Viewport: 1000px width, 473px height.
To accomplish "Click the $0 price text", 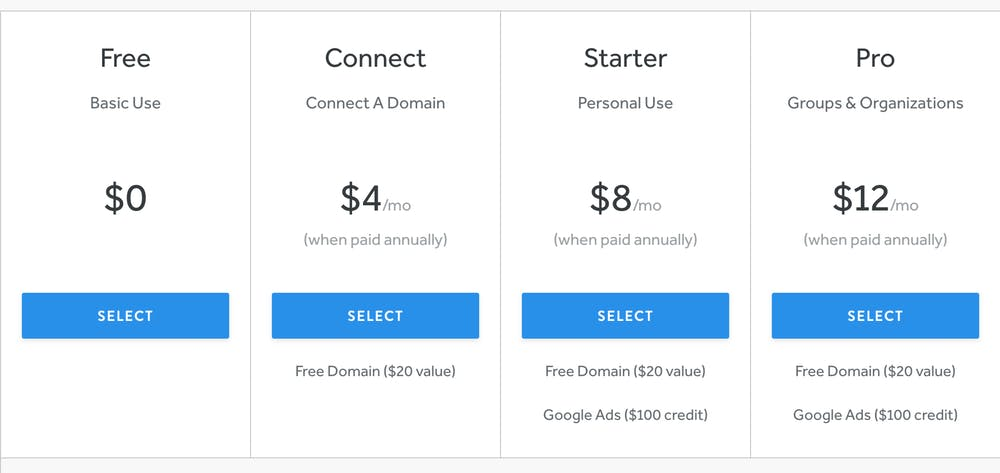I will point(125,198).
